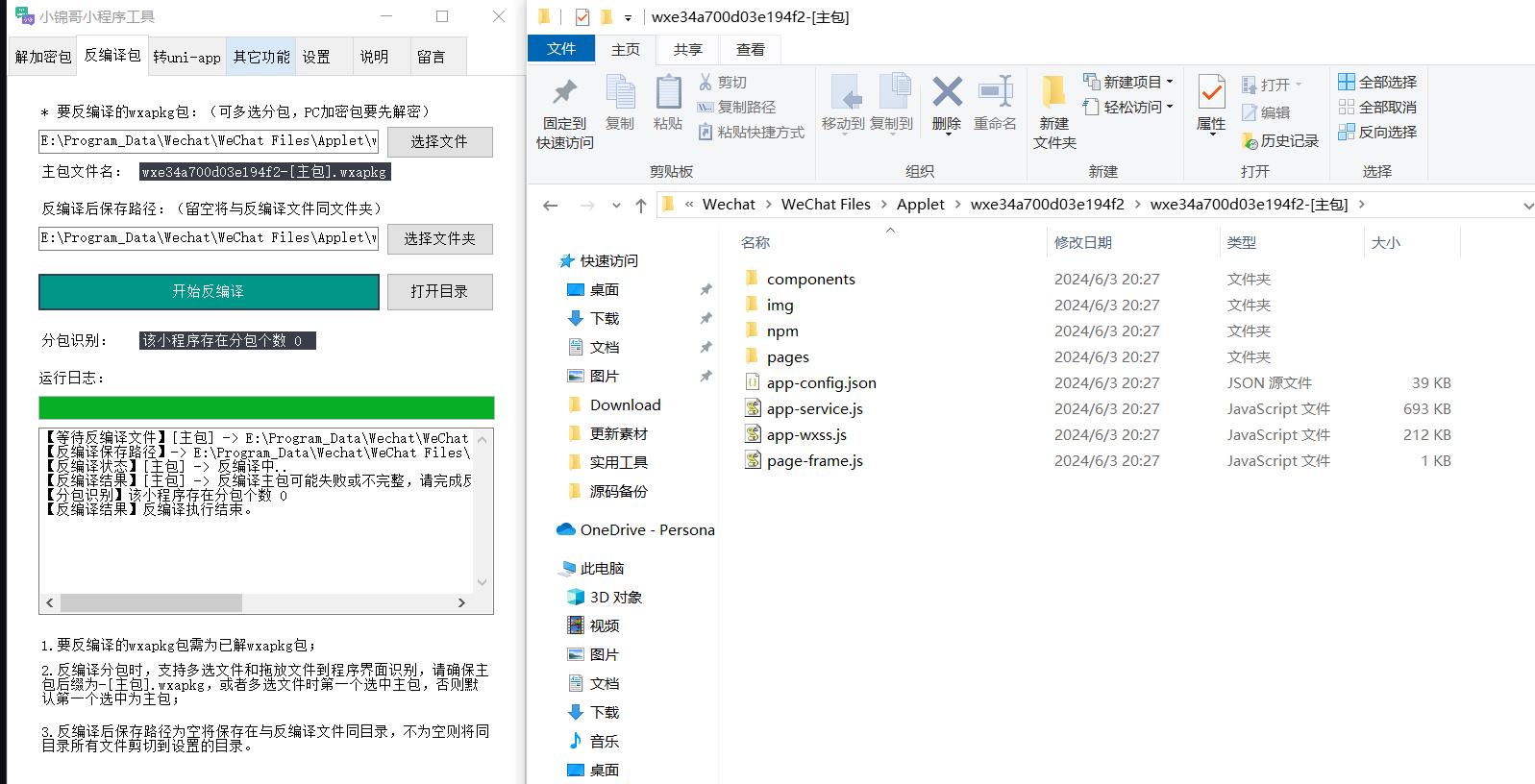Viewport: 1535px width, 784px height.
Task: Click 打开目录 button
Action: pyautogui.click(x=439, y=292)
